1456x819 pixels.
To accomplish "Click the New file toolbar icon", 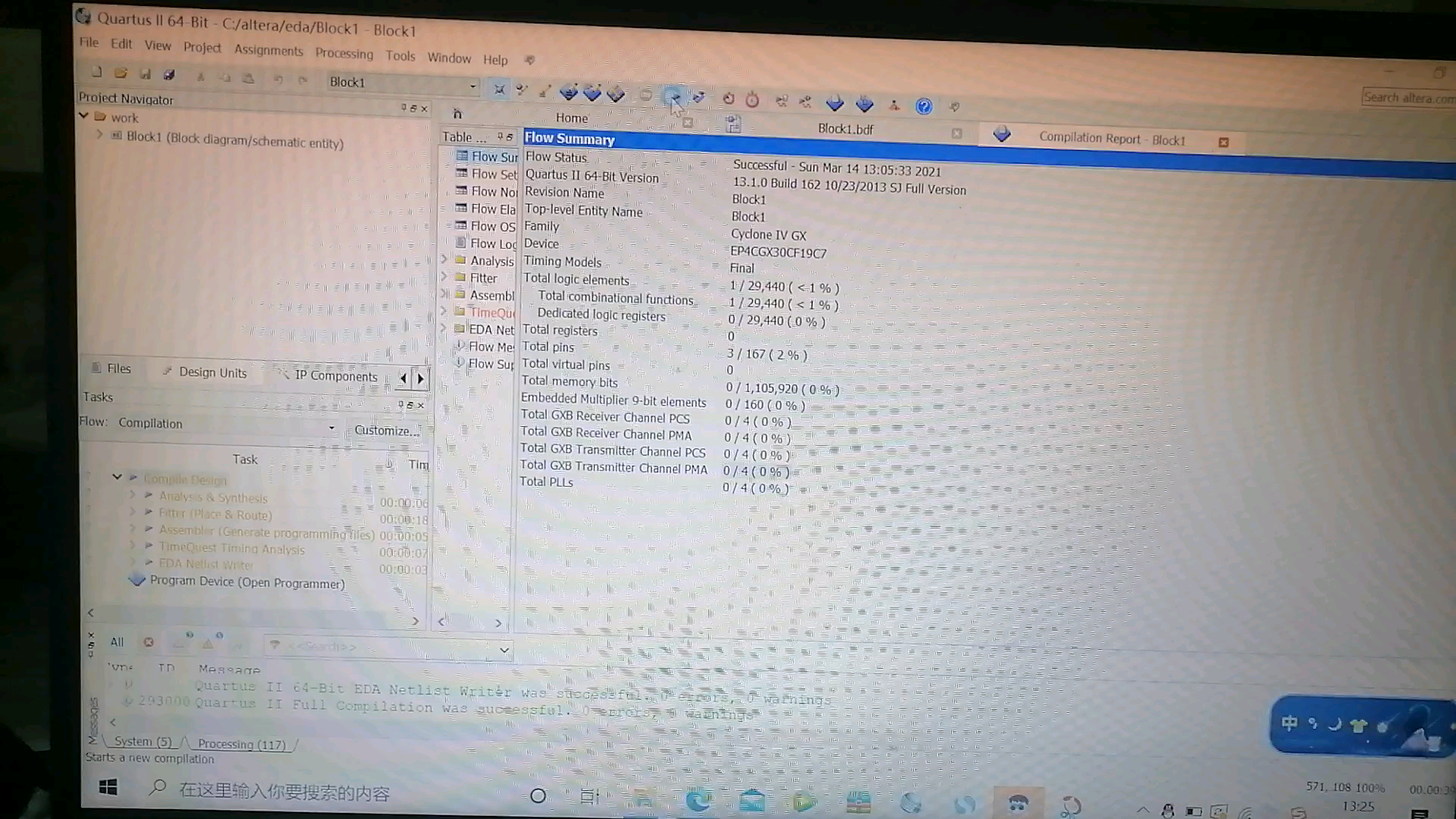I will pos(97,73).
